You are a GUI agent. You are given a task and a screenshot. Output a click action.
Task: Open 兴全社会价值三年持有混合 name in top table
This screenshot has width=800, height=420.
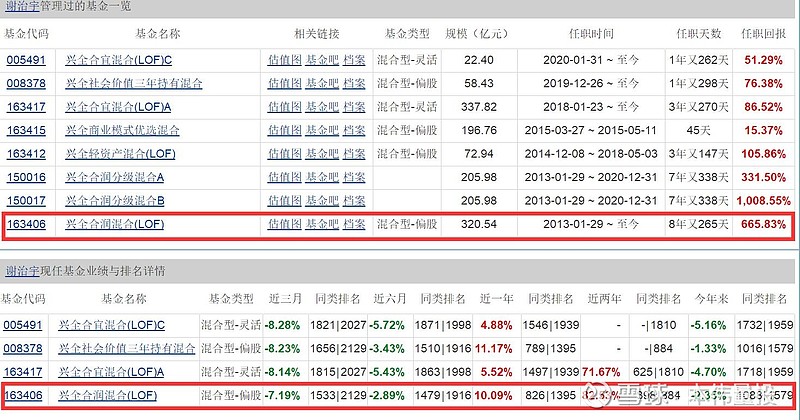[134, 83]
